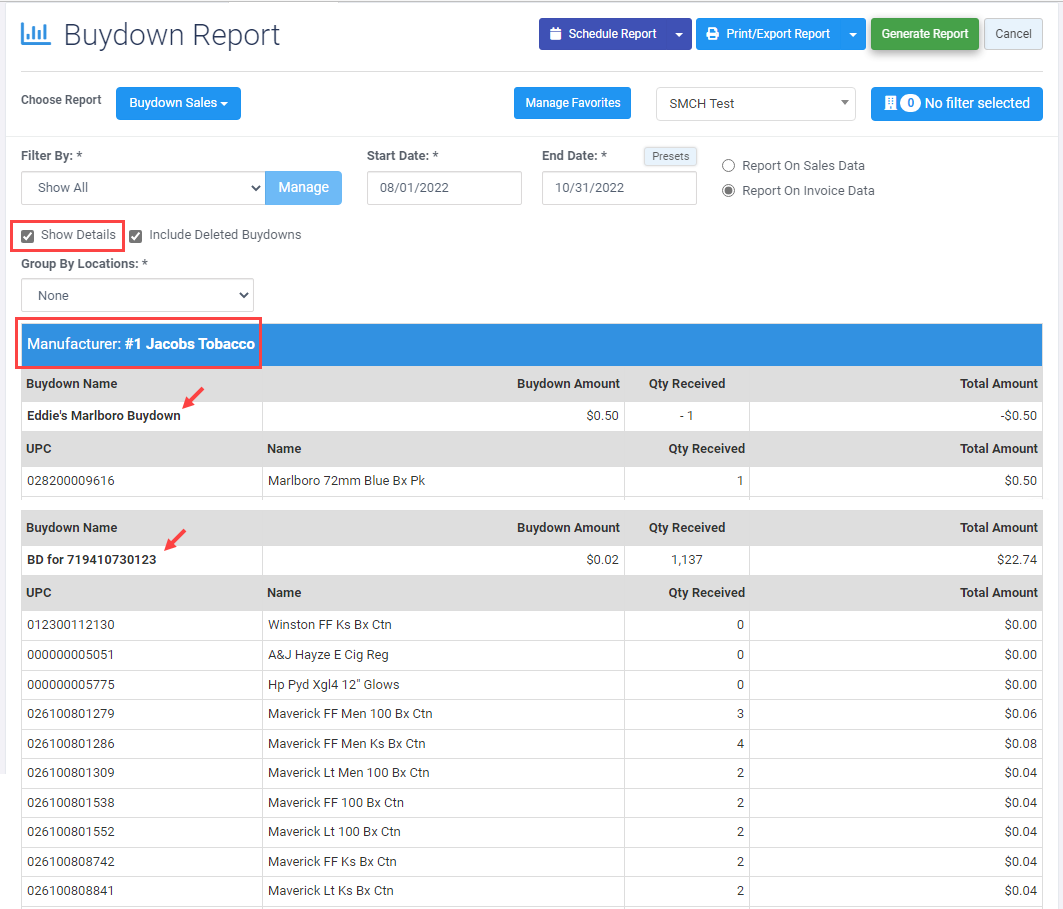The image size is (1063, 909).
Task: Click the bar chart icon beside Buydown Report
Action: point(35,34)
